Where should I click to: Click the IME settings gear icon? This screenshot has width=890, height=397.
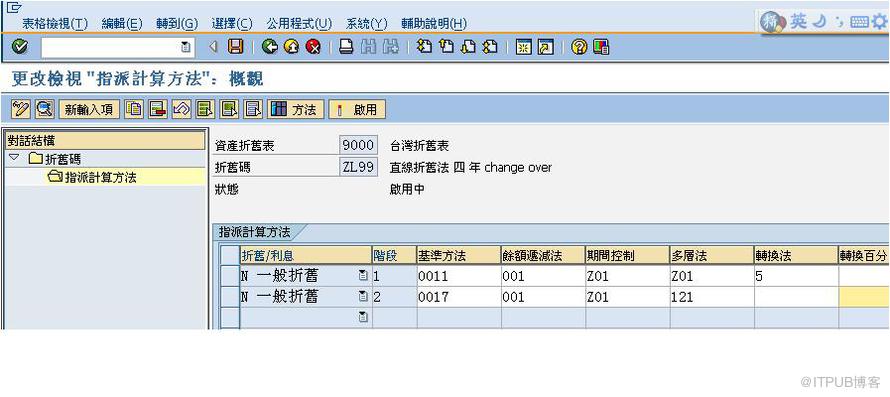pyautogui.click(x=880, y=22)
